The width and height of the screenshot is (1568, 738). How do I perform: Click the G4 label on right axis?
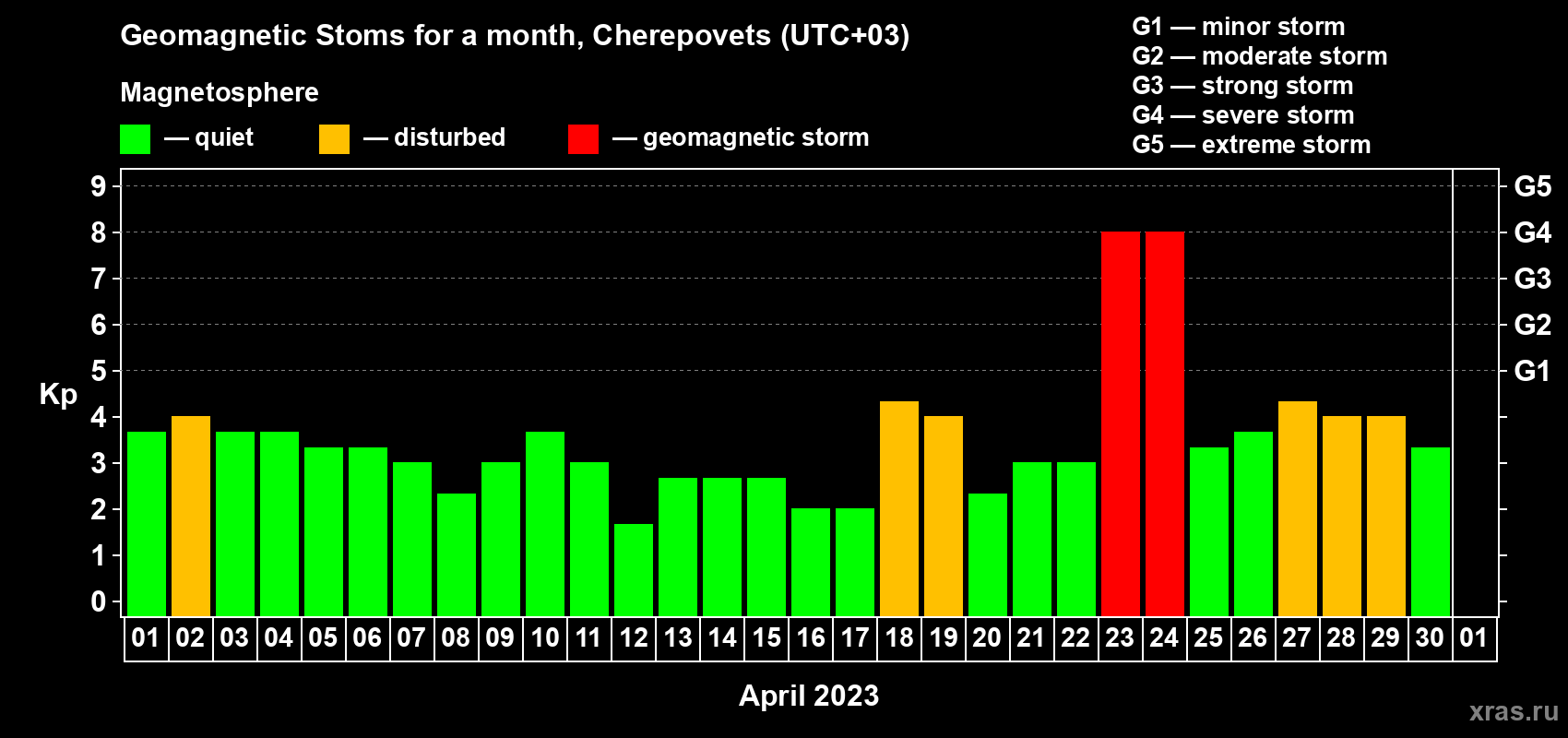[x=1533, y=232]
